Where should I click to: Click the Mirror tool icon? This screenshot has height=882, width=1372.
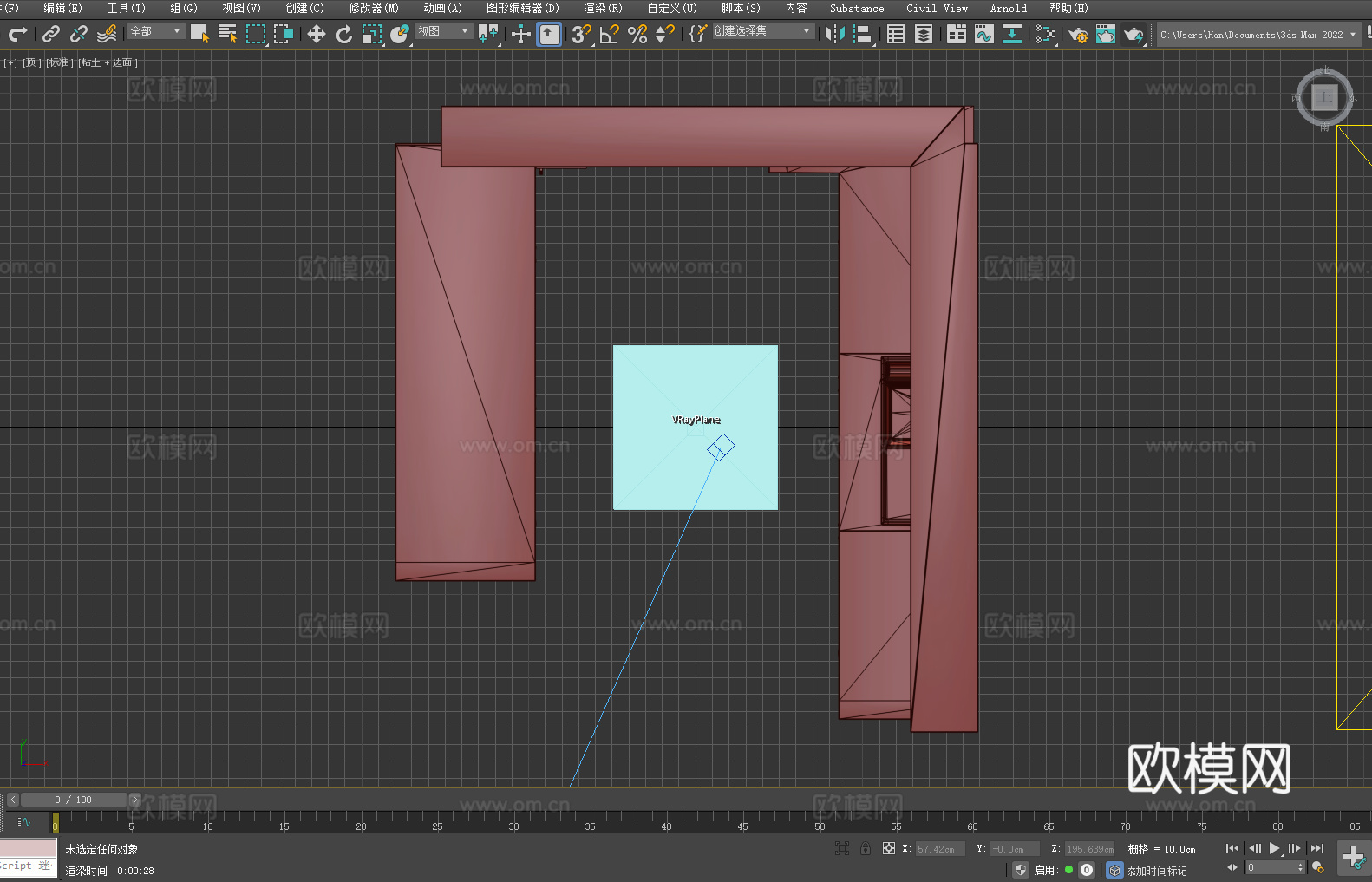click(835, 34)
